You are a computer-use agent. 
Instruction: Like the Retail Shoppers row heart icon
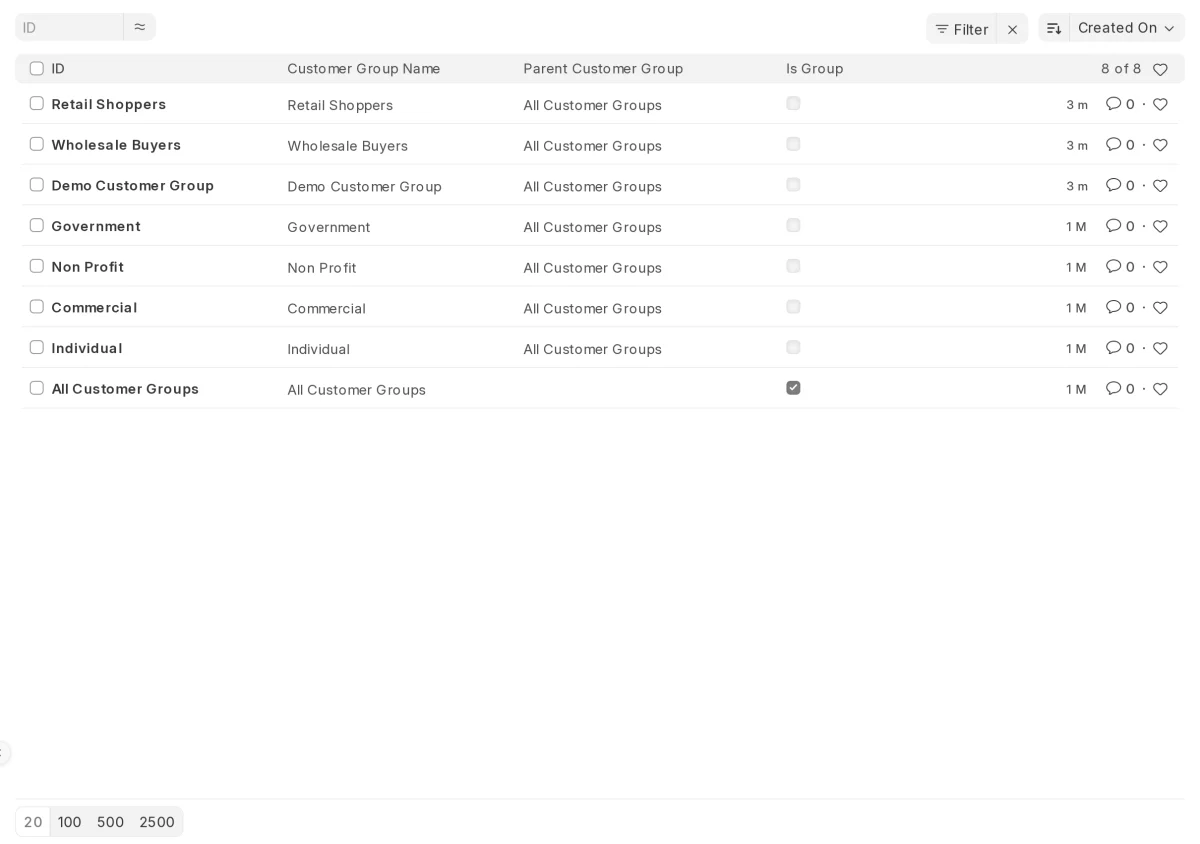[1160, 104]
